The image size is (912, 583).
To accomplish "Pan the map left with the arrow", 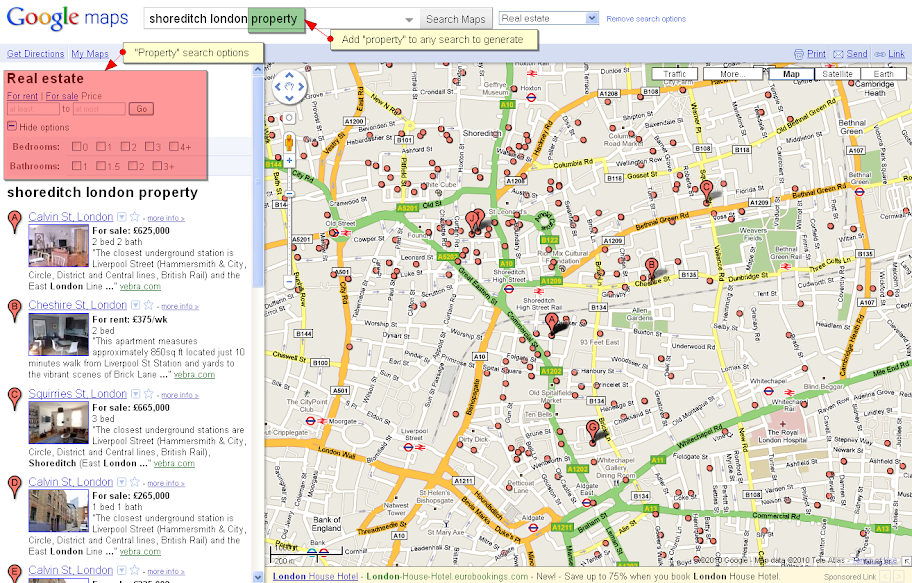I will pyautogui.click(x=277, y=87).
